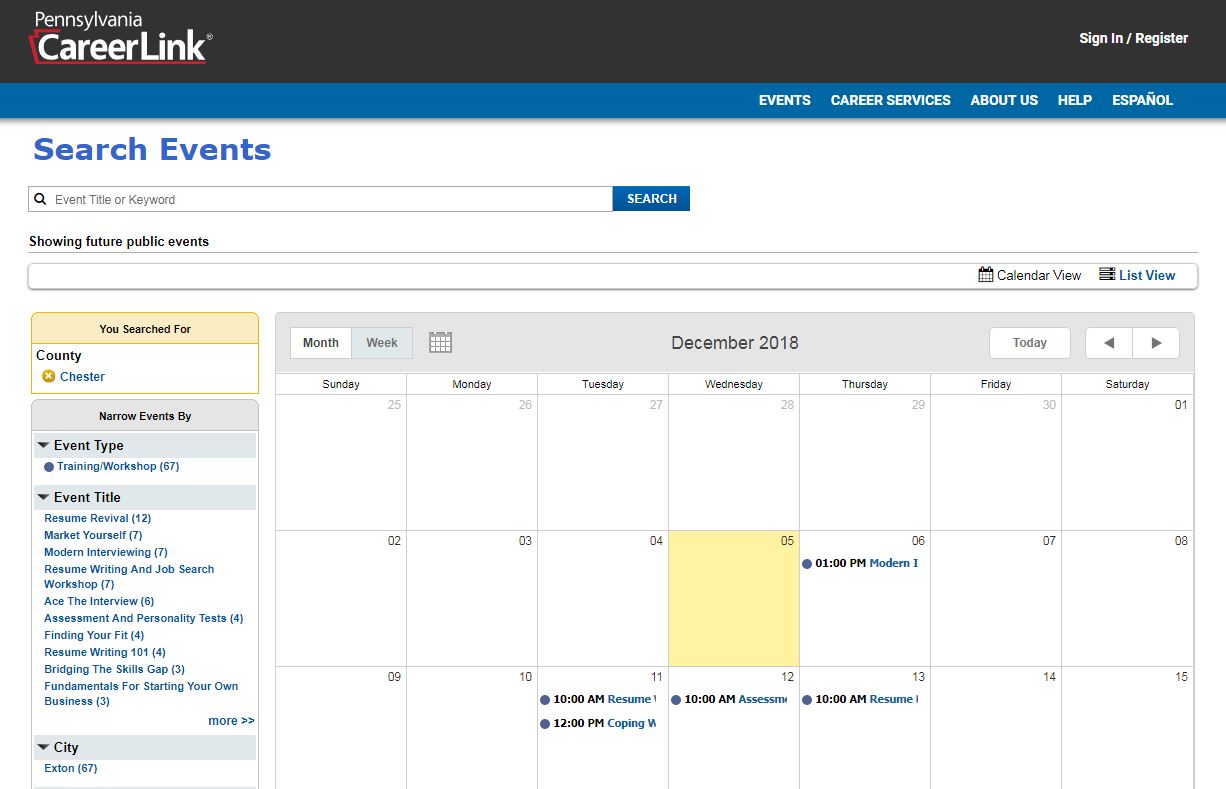Collapse the City section
The height and width of the screenshot is (789, 1226).
tap(44, 747)
